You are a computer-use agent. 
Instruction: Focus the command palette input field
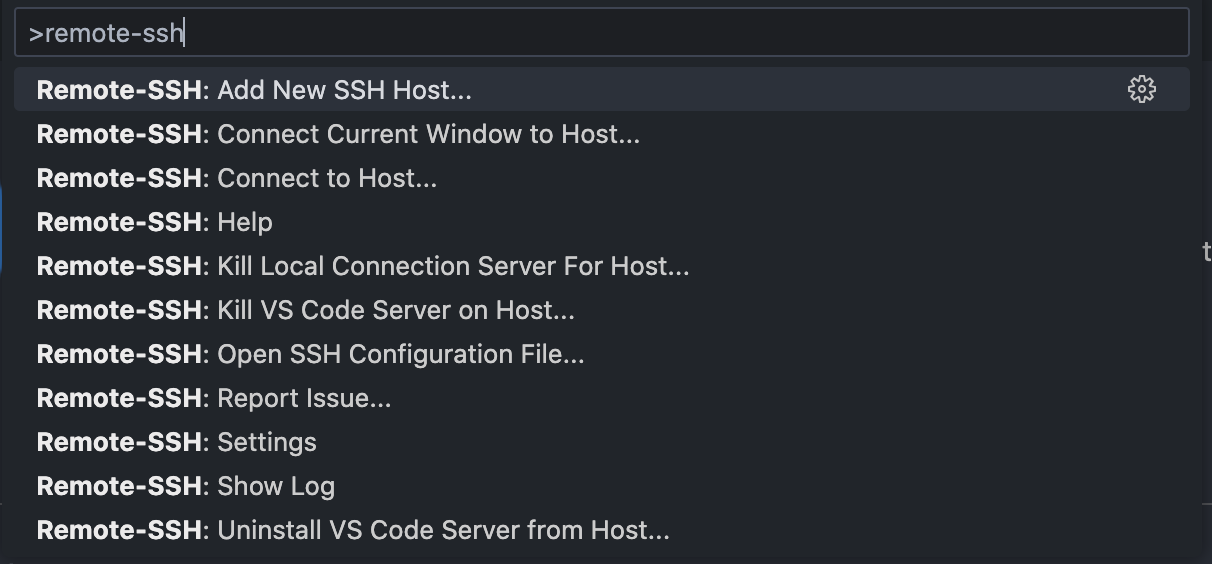601,33
